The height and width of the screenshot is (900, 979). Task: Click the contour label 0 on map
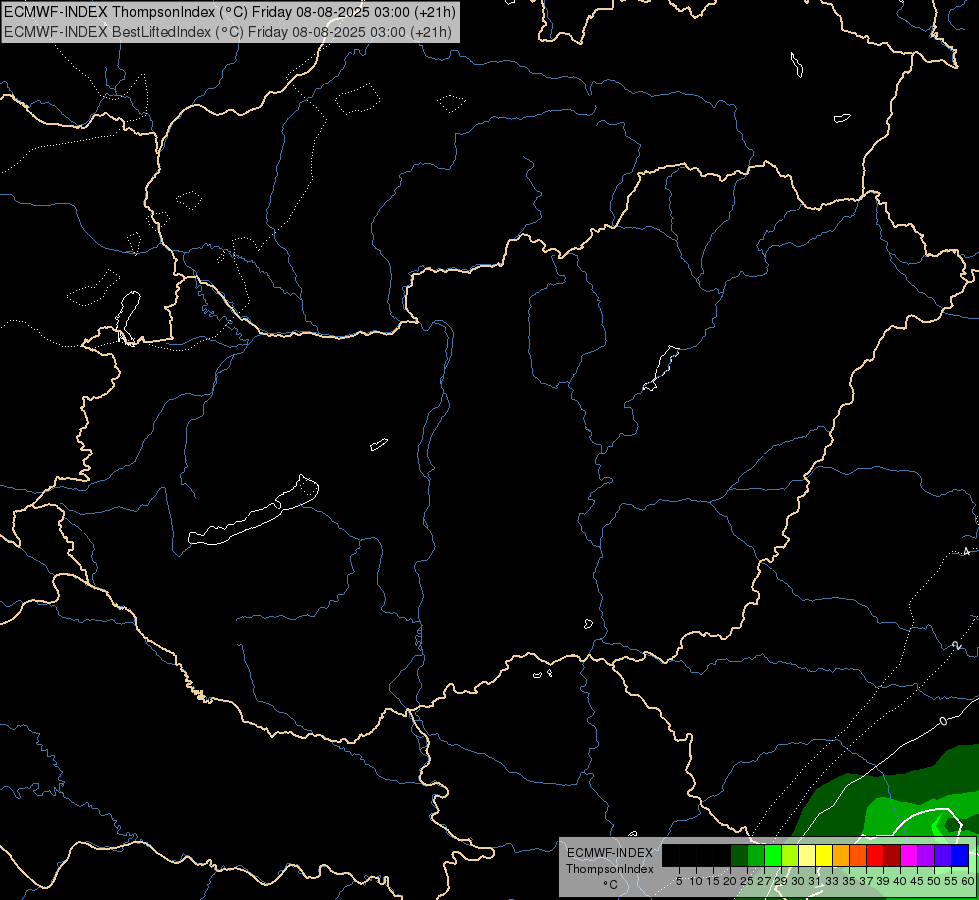tap(943, 721)
